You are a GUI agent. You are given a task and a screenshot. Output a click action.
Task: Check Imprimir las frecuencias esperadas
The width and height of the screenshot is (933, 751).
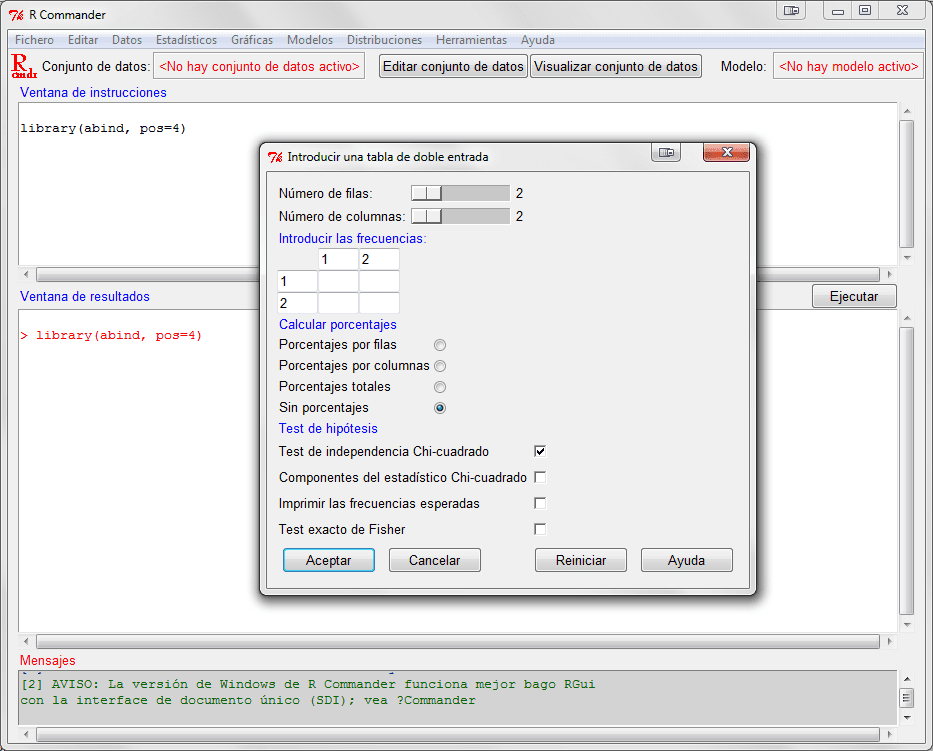(x=540, y=503)
